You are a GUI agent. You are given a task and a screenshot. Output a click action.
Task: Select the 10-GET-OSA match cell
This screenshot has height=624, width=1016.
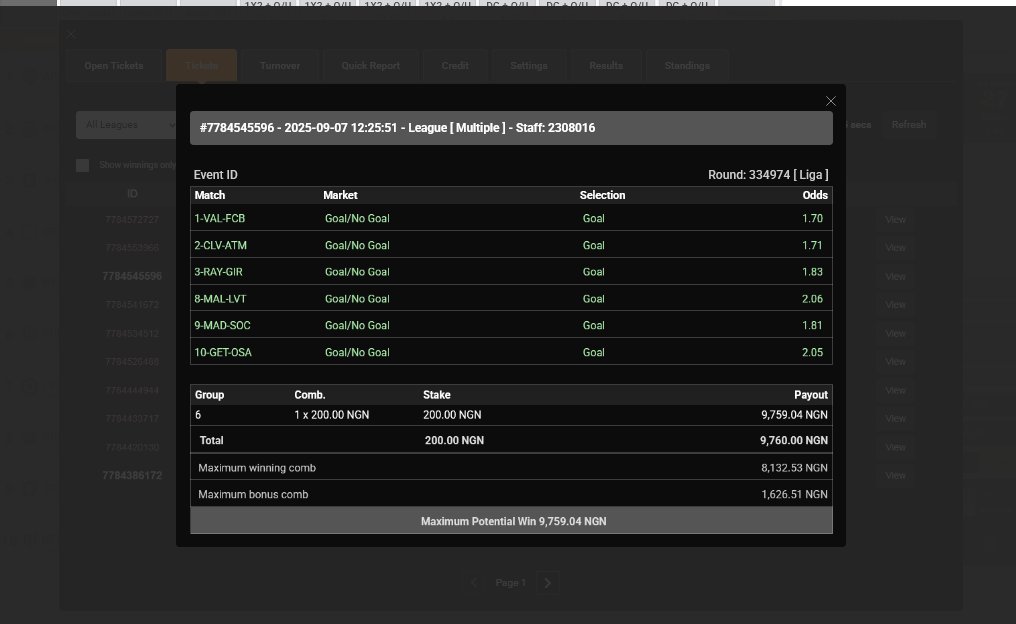(x=223, y=352)
